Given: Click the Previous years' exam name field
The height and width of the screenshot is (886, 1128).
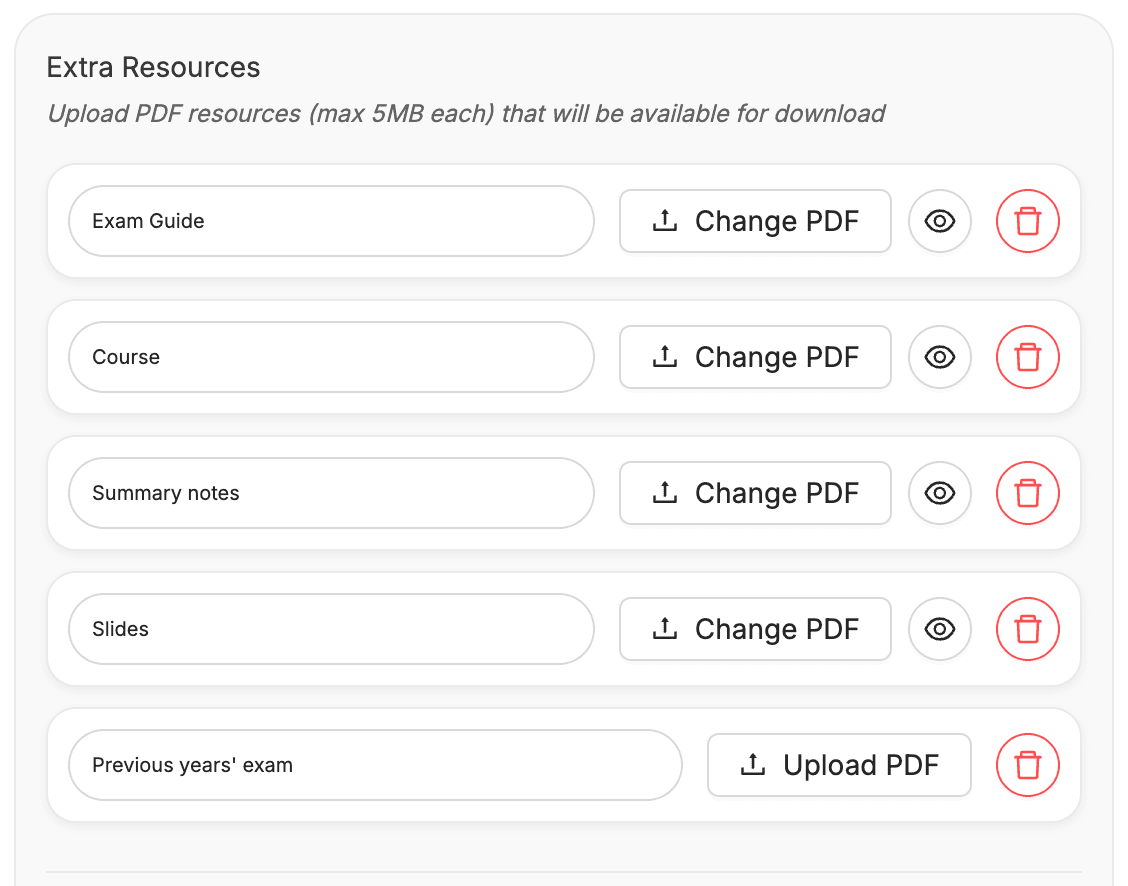Looking at the screenshot, I should tap(374, 764).
